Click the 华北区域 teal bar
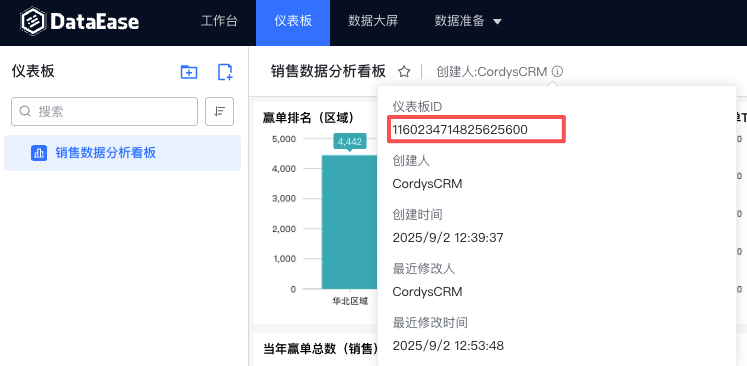Screen dimensions: 747x366 point(350,222)
